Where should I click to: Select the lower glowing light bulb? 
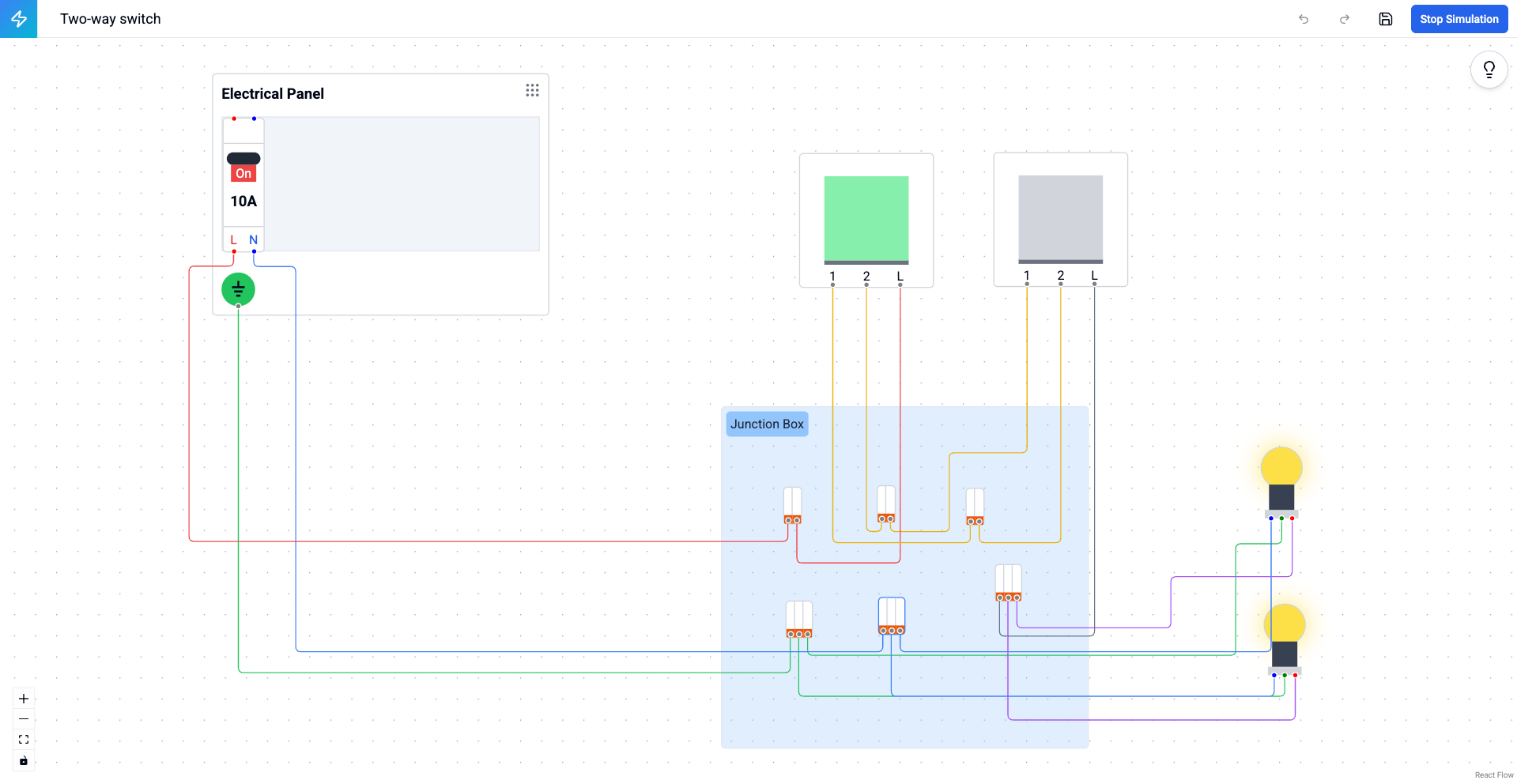coord(1285,624)
